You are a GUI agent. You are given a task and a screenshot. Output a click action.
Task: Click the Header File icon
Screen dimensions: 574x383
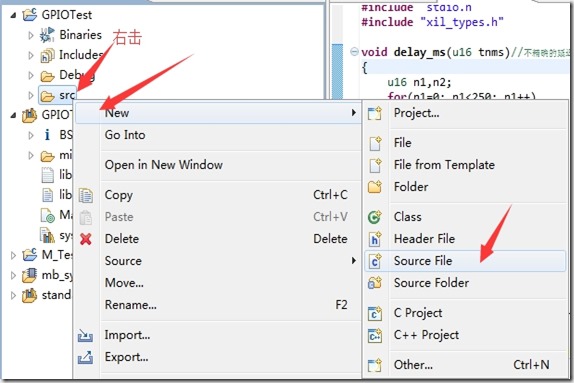pyautogui.click(x=375, y=239)
